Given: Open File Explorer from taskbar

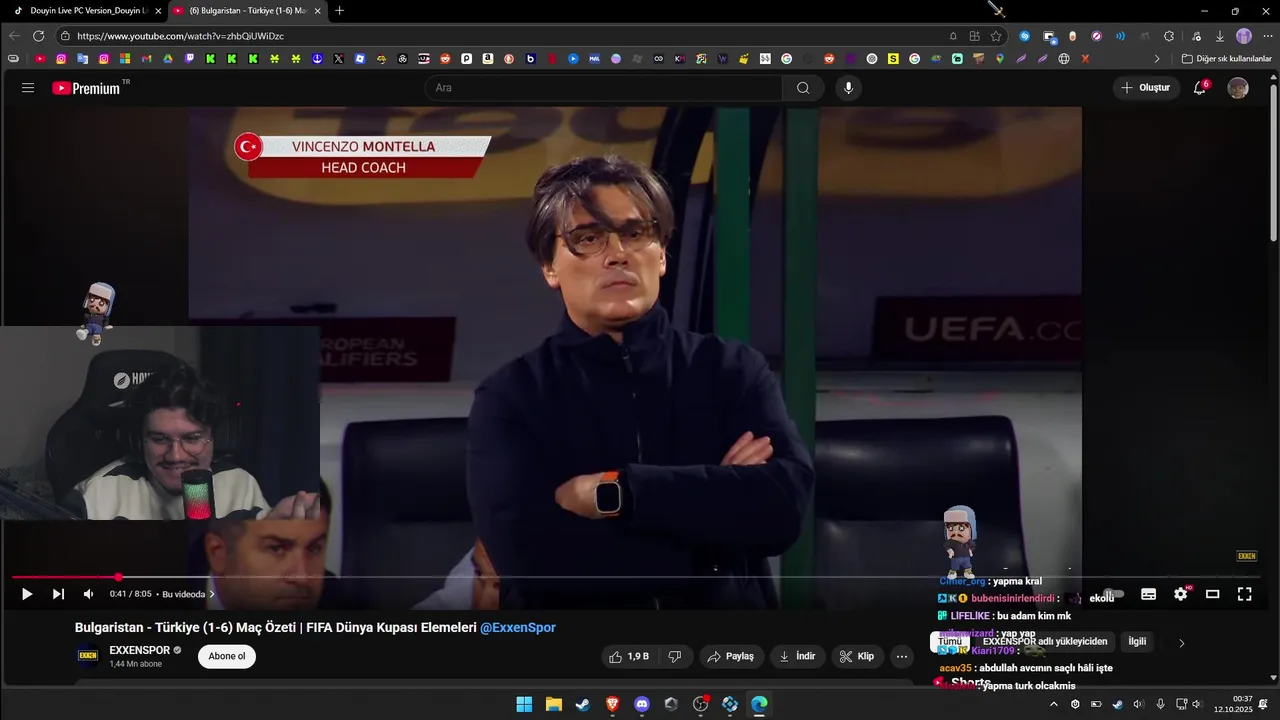Looking at the screenshot, I should [x=553, y=704].
